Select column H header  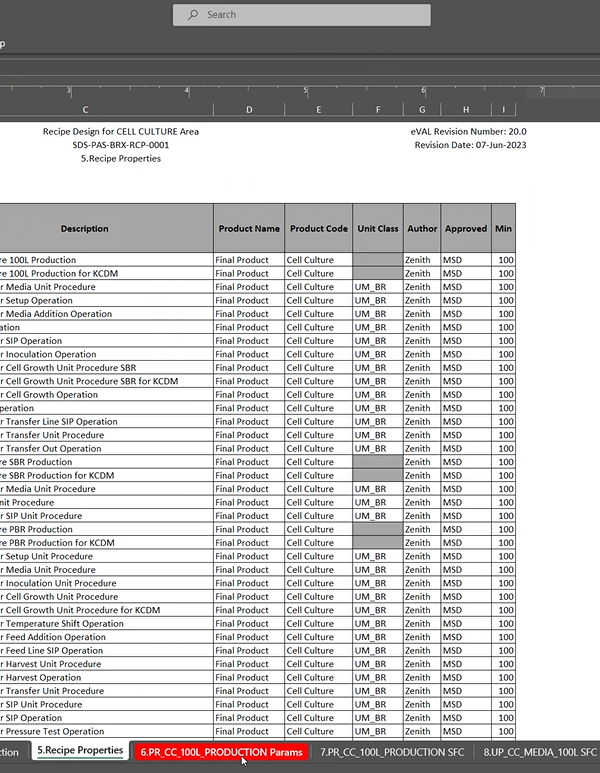[x=466, y=109]
